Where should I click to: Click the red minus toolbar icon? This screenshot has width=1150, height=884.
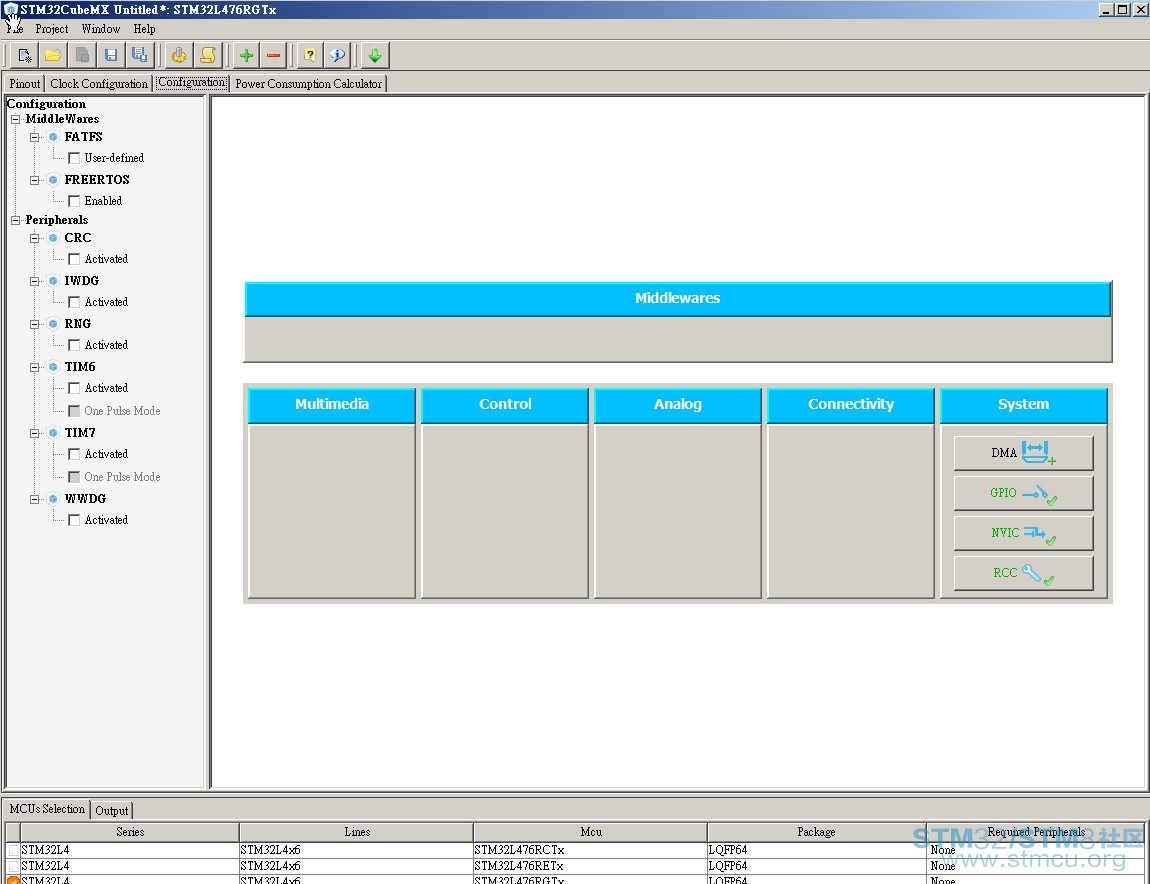click(274, 55)
